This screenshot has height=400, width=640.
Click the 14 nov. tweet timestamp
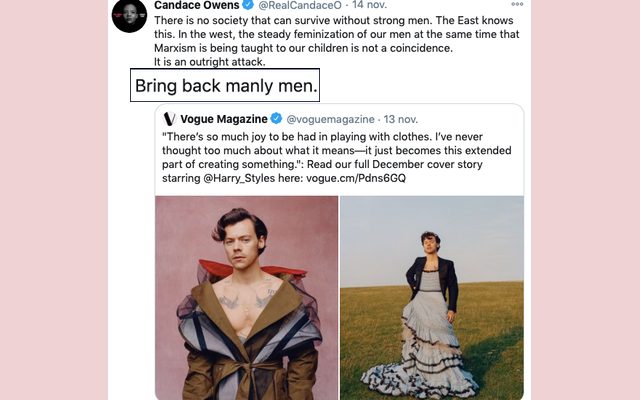tap(371, 6)
